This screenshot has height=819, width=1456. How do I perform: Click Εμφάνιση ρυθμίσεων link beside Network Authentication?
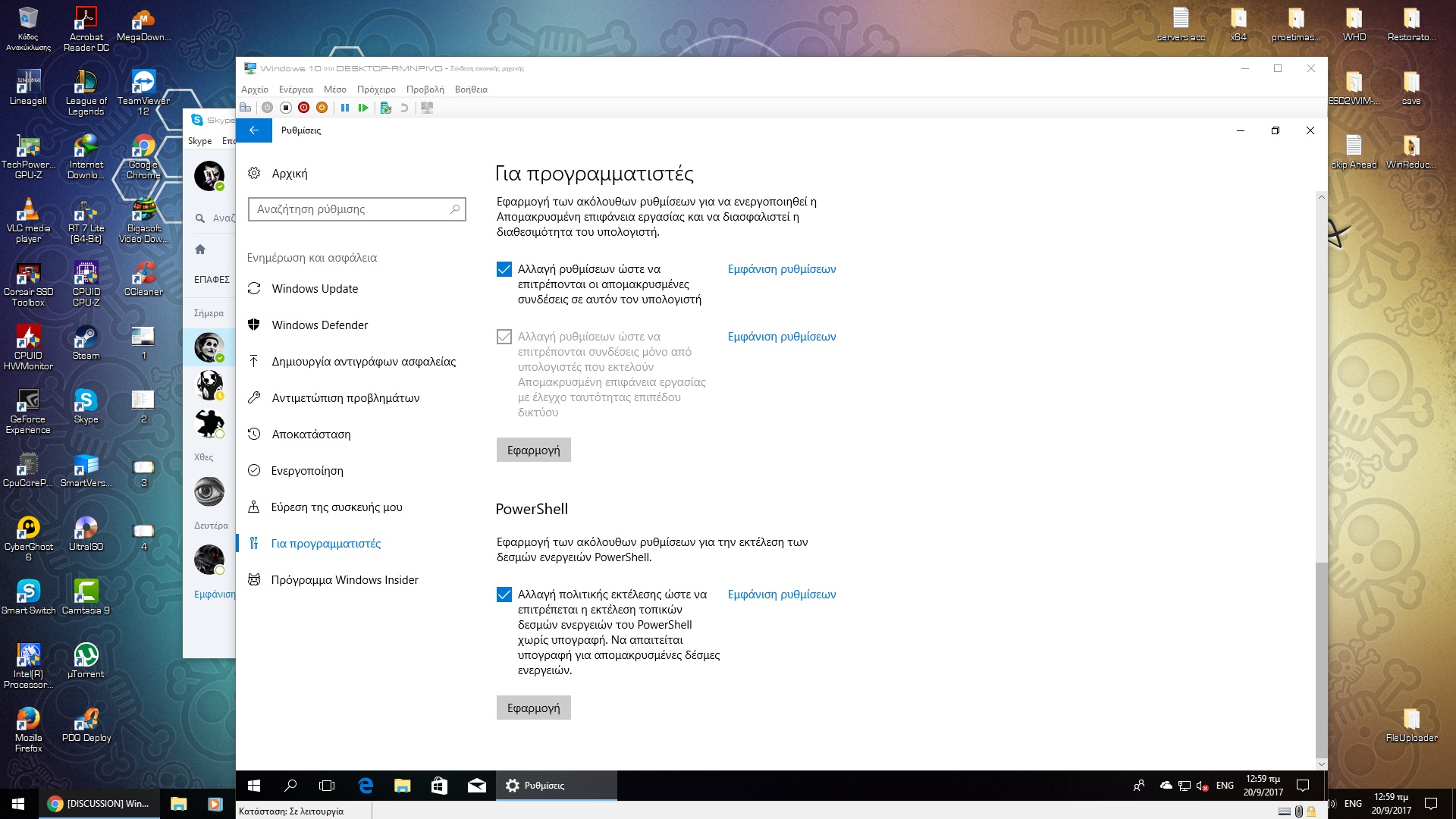[782, 337]
